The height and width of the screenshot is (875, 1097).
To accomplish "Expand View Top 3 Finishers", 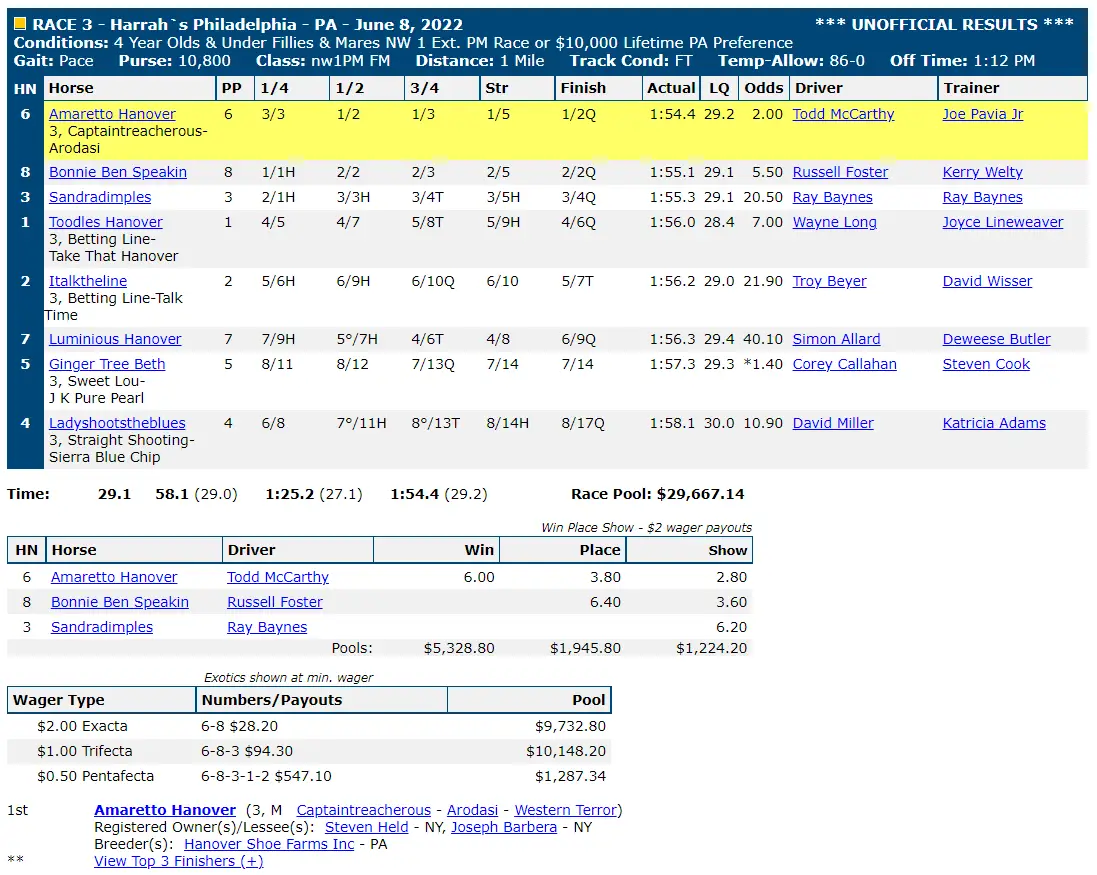I will [x=179, y=862].
